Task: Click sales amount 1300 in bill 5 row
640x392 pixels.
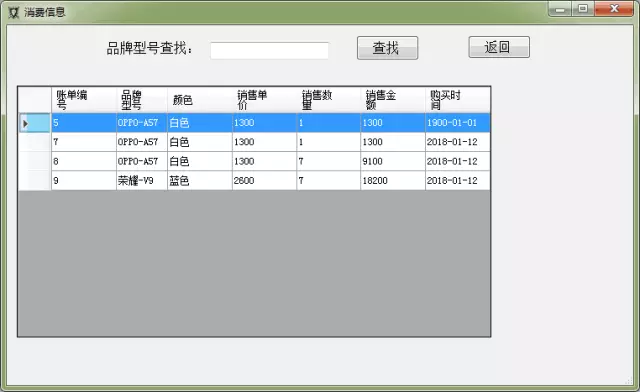Action: click(393, 123)
